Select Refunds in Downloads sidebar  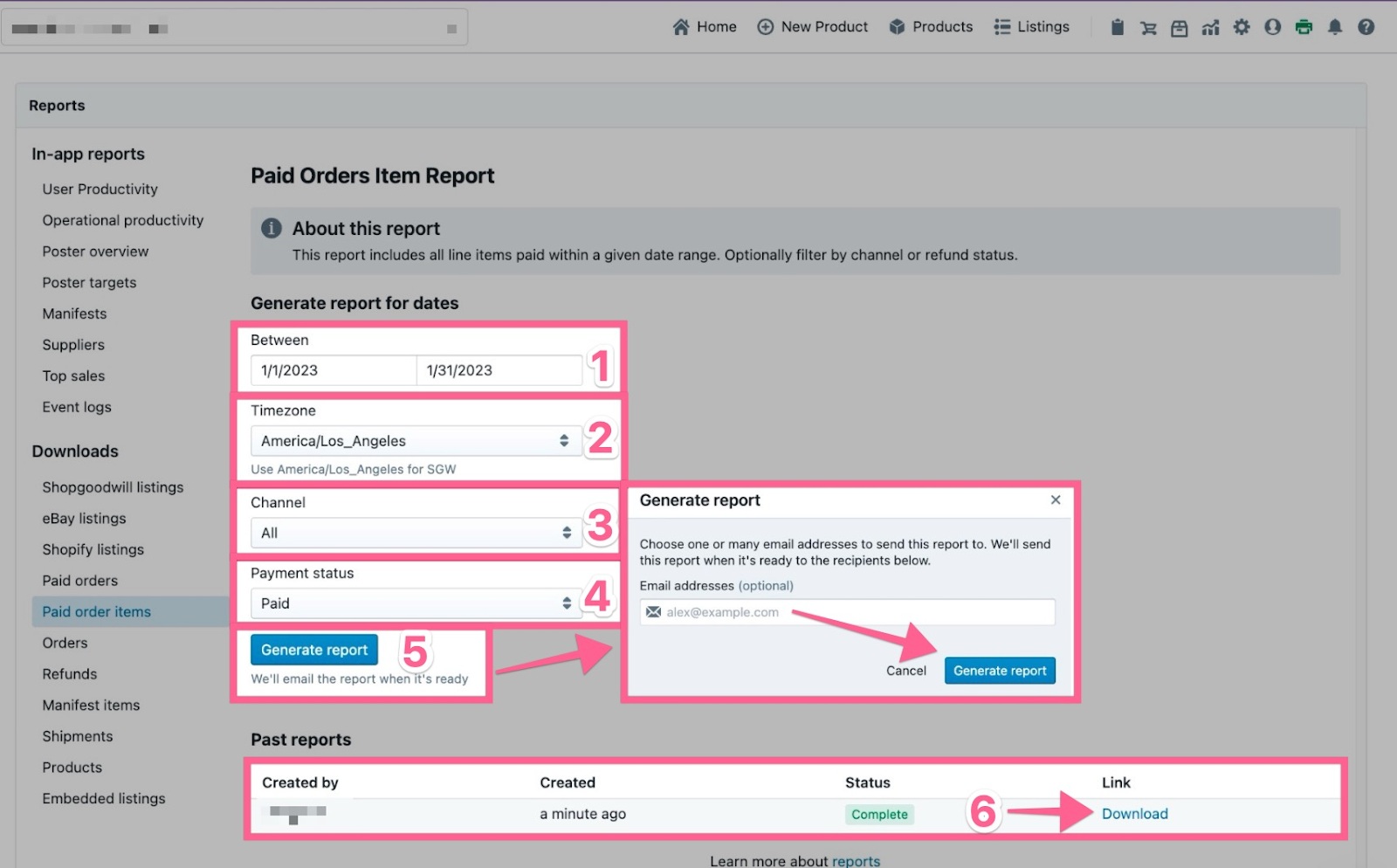[x=70, y=674]
